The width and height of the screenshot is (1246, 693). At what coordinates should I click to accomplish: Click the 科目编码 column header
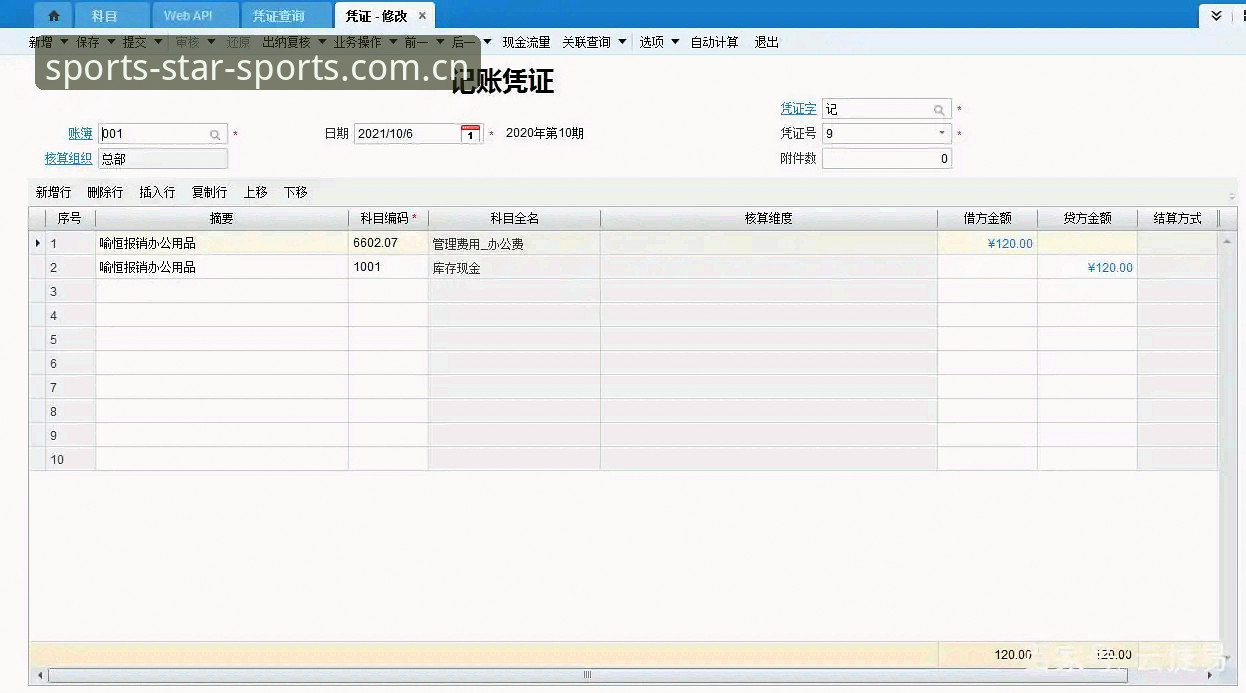(x=388, y=218)
